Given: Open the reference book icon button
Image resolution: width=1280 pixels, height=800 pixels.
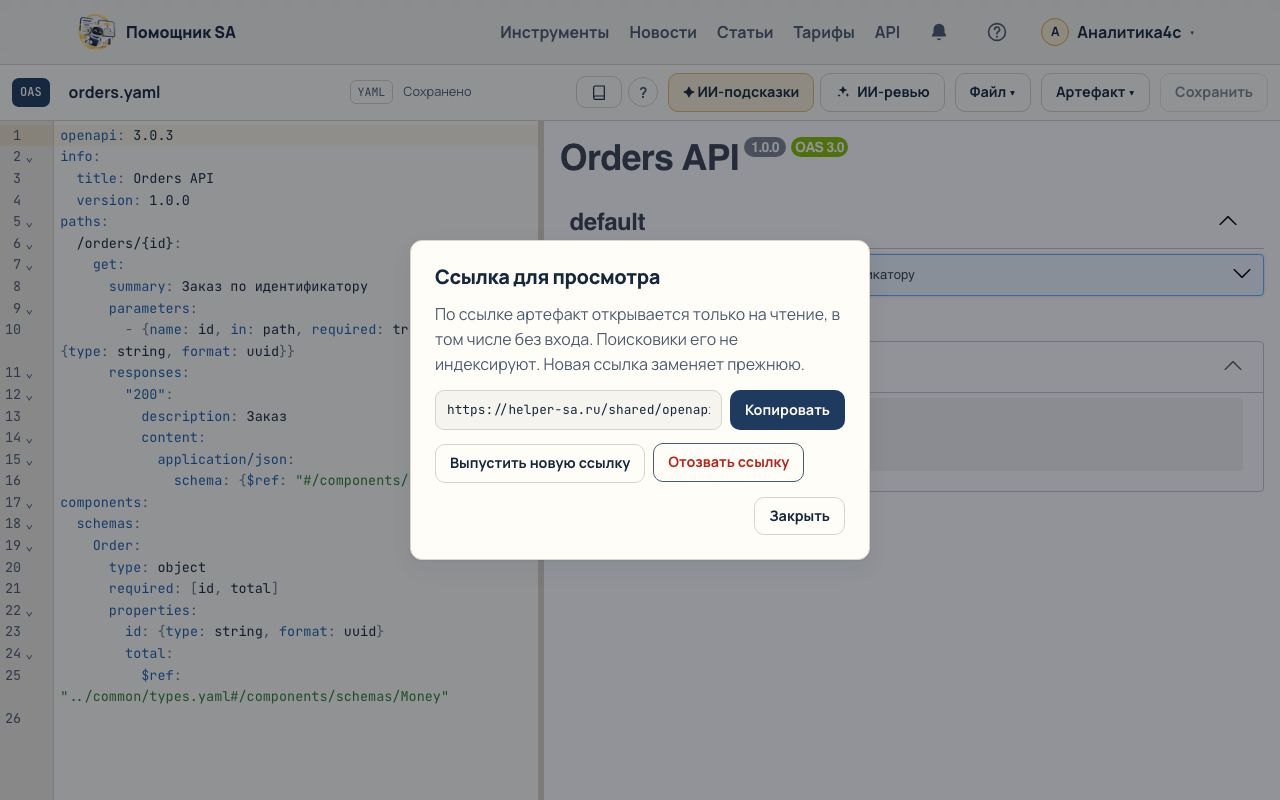Looking at the screenshot, I should [x=599, y=92].
